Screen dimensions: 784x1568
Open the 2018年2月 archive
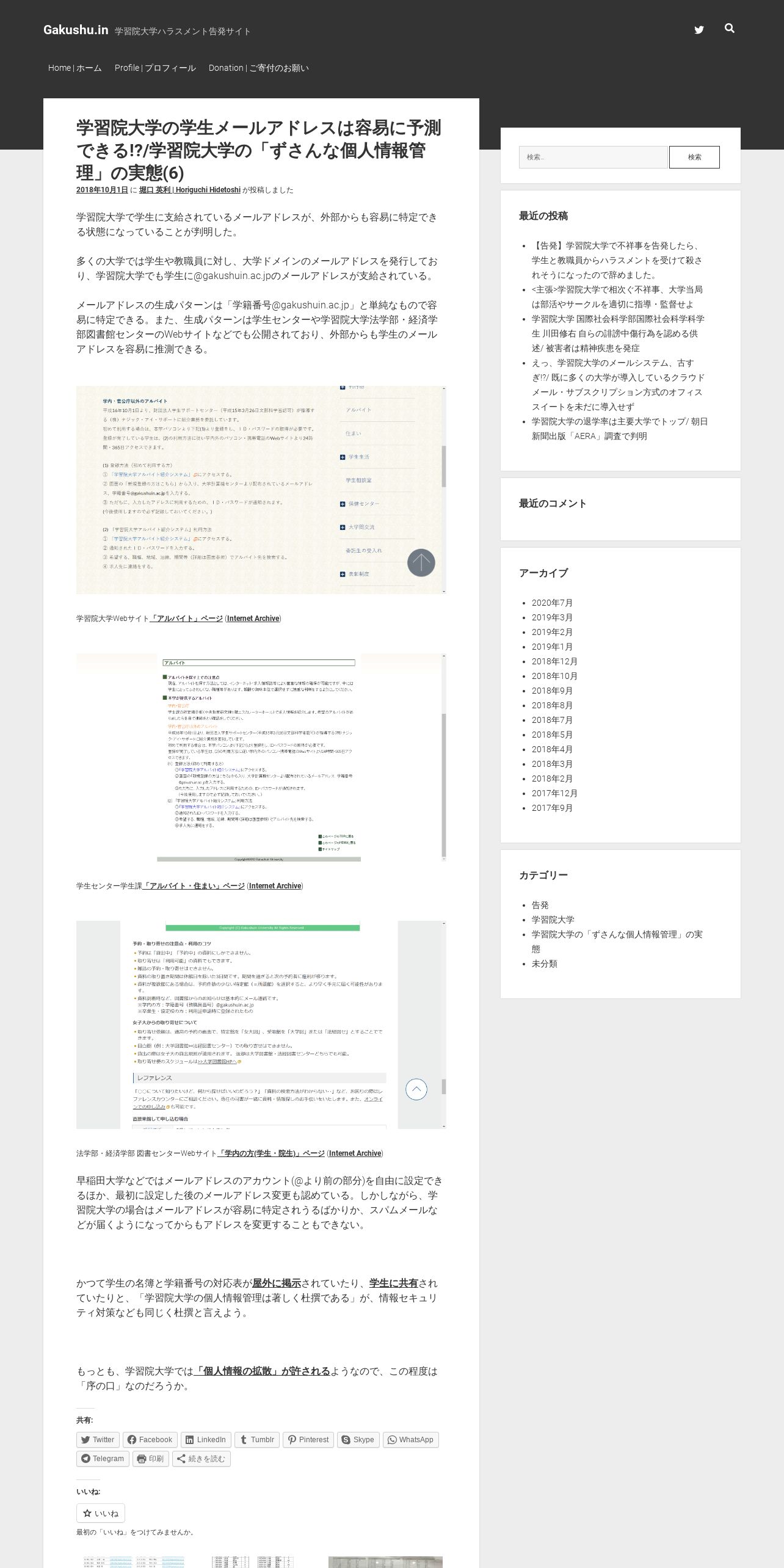pos(552,779)
